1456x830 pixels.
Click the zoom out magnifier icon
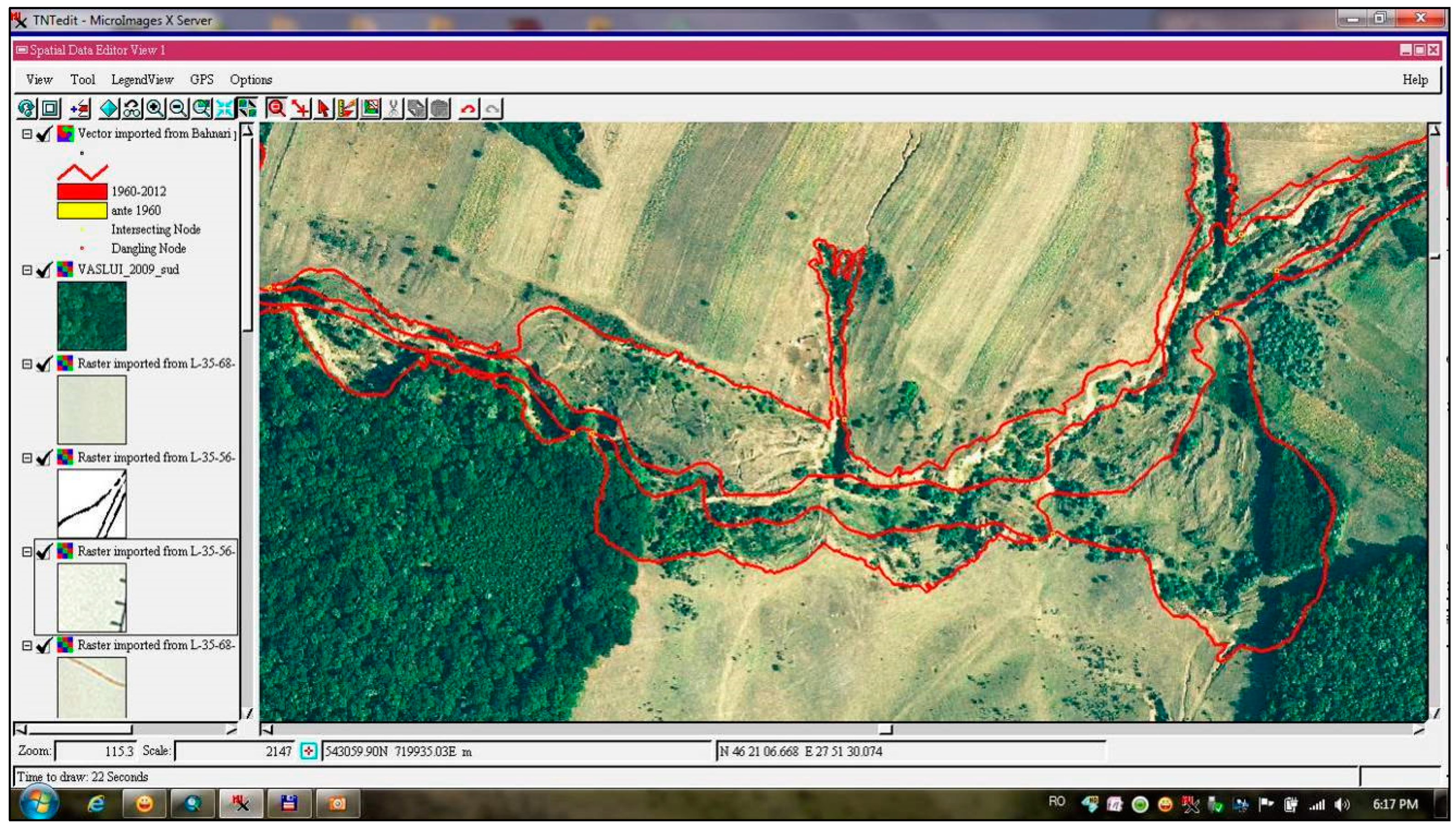click(178, 108)
